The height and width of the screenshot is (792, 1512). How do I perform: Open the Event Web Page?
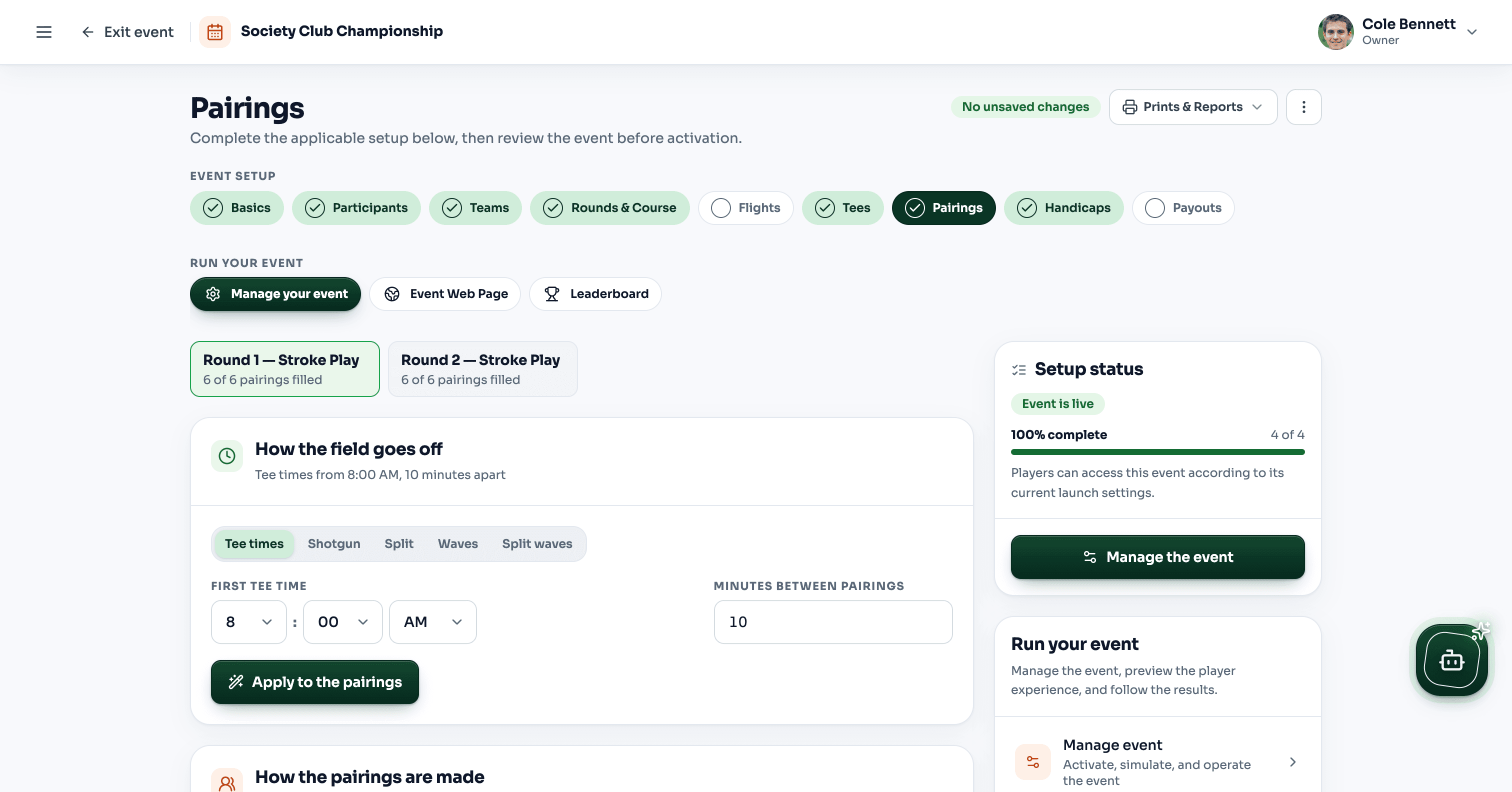pos(445,293)
